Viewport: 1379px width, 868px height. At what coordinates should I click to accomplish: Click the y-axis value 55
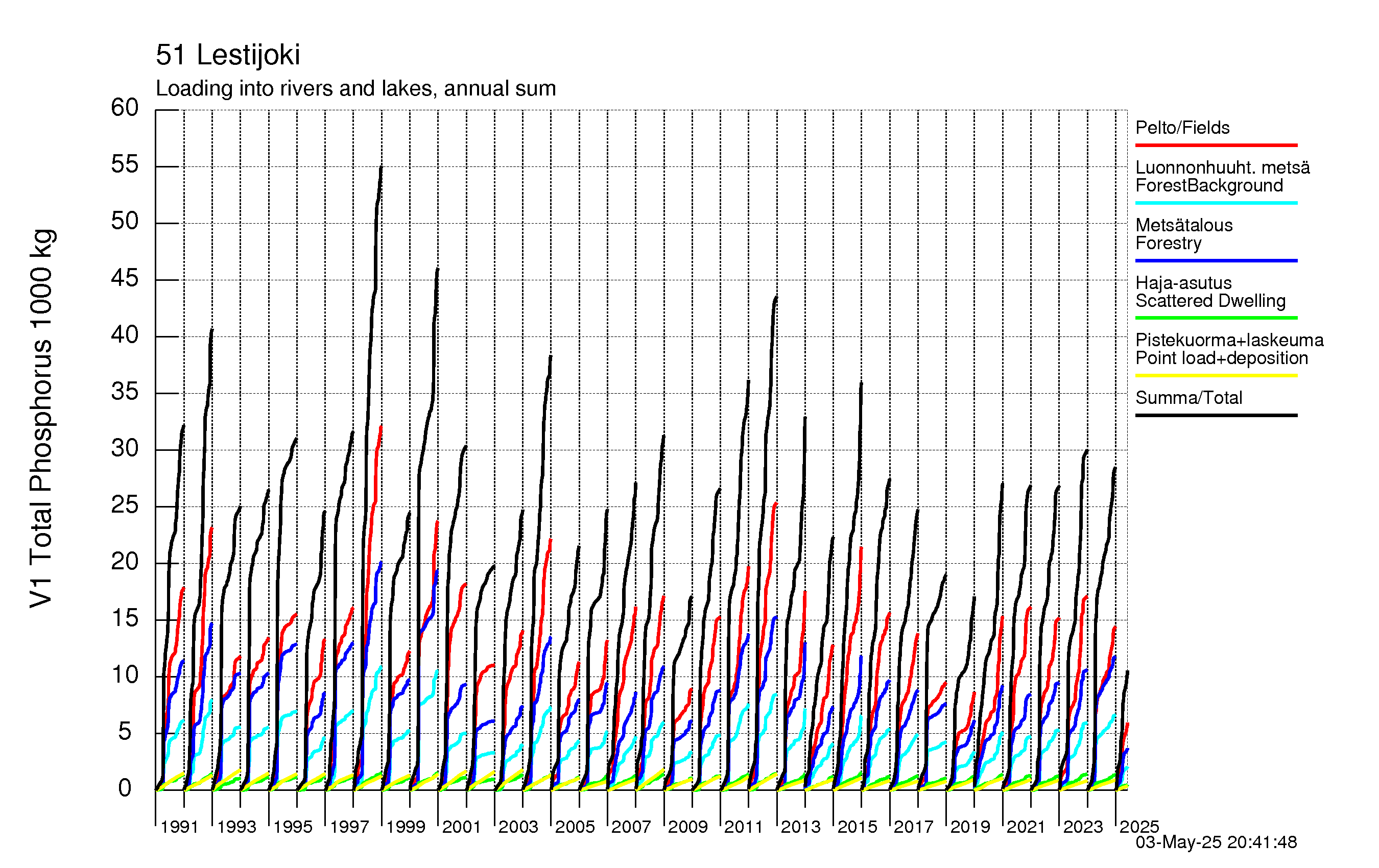pyautogui.click(x=125, y=165)
